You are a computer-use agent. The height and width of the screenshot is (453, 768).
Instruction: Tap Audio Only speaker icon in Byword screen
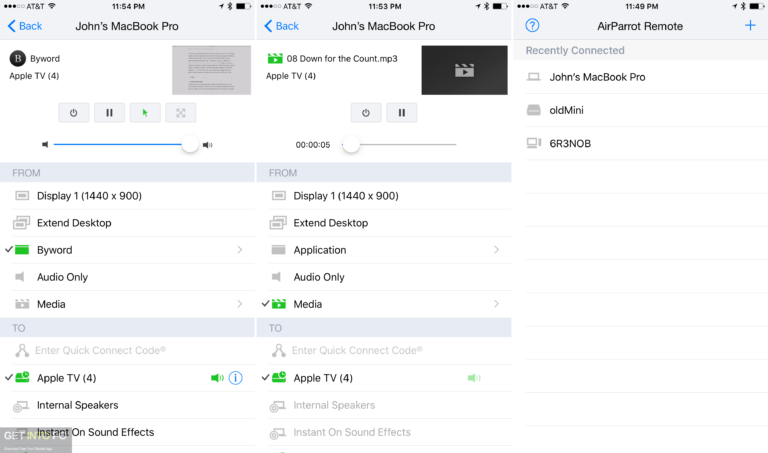click(20, 277)
